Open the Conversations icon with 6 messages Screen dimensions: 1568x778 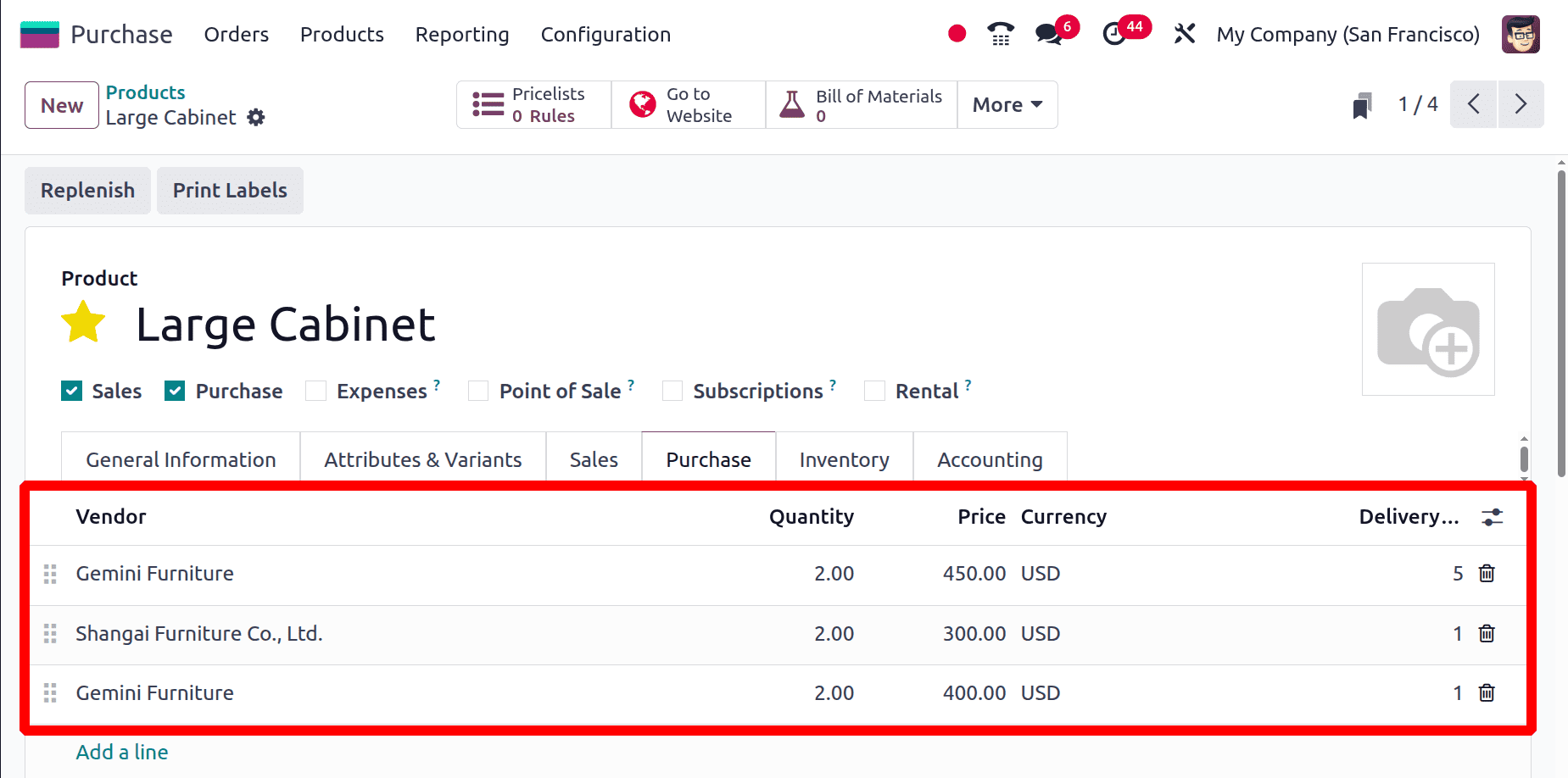click(x=1049, y=34)
